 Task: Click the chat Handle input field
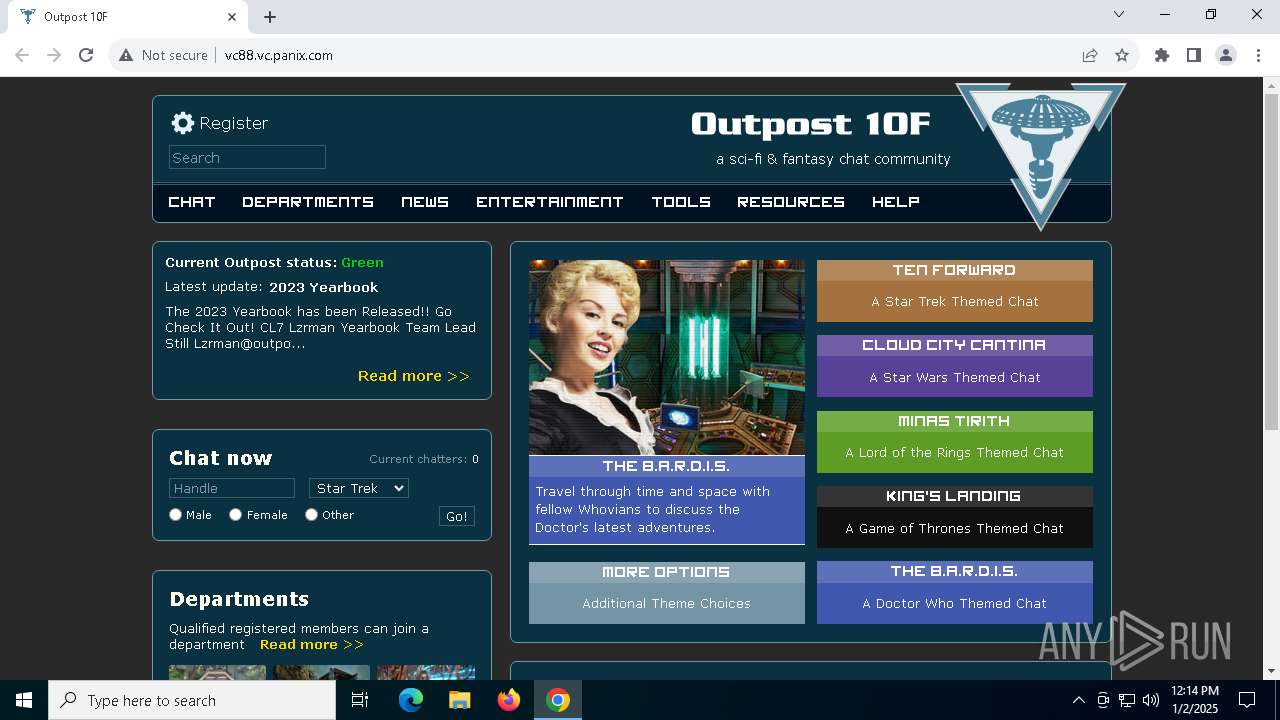click(x=232, y=488)
